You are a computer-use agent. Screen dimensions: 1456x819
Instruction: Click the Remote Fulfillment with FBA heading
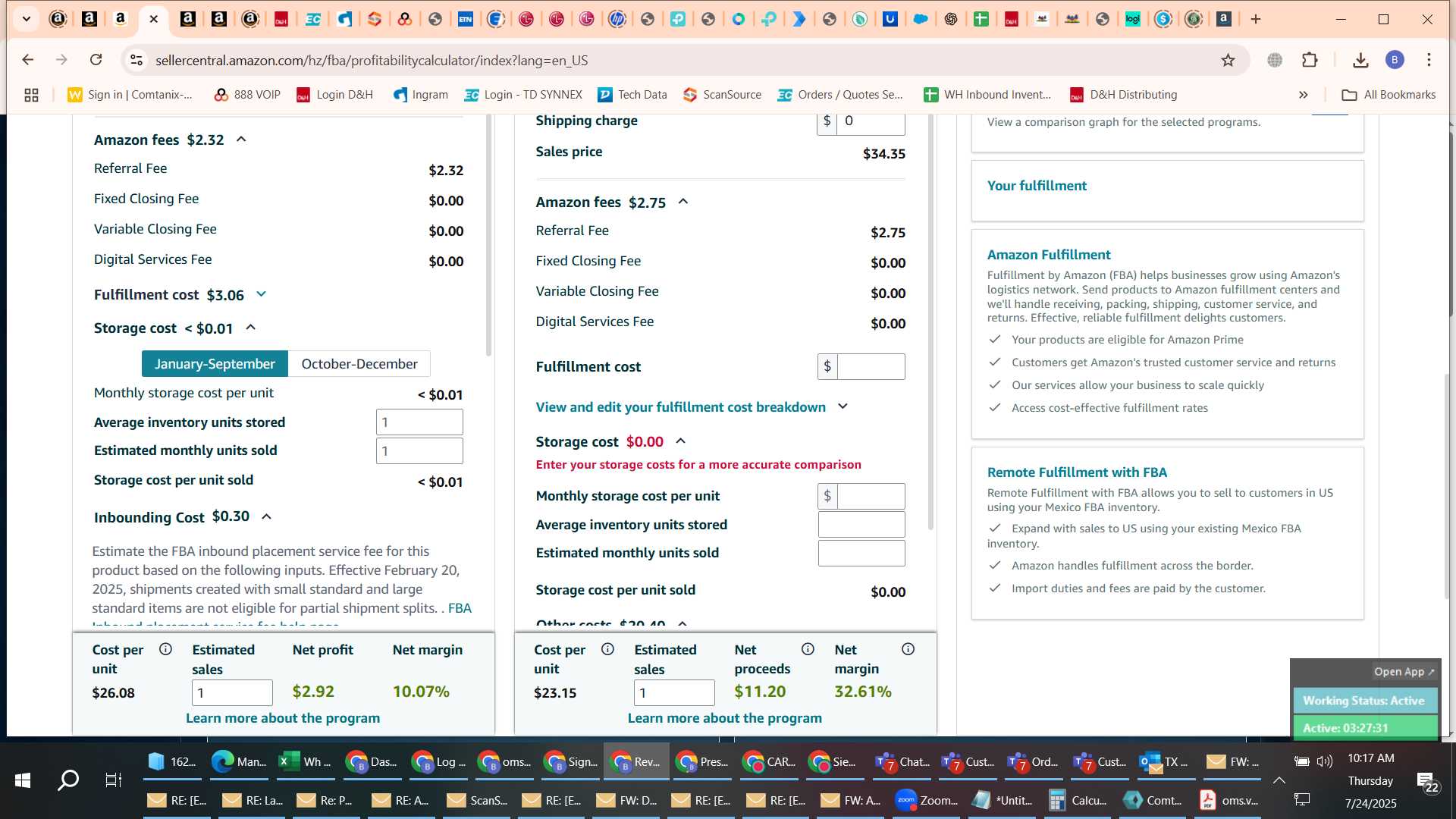(x=1077, y=472)
